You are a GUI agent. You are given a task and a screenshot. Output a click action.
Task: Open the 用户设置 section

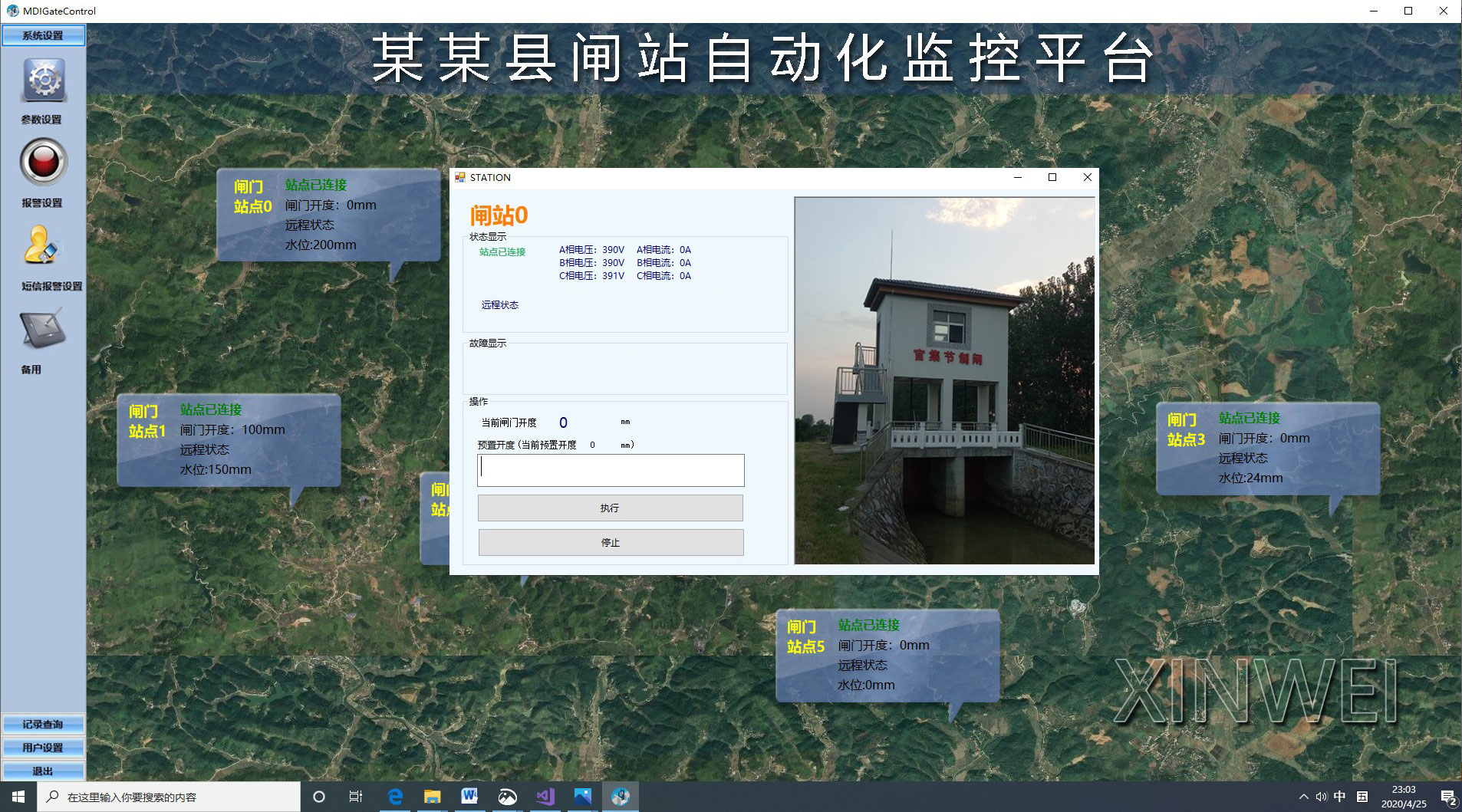(43, 748)
